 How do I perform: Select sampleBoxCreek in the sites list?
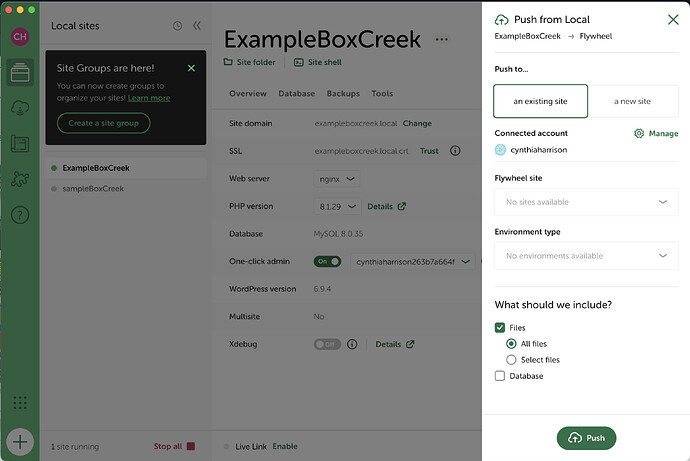pos(126,189)
